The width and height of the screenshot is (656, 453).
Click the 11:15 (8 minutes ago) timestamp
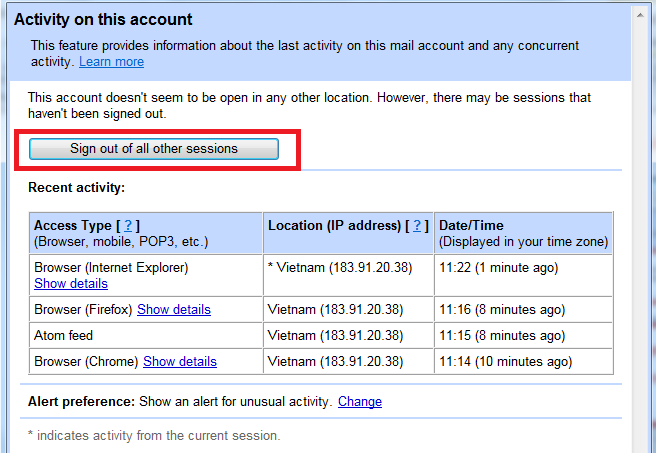click(502, 336)
